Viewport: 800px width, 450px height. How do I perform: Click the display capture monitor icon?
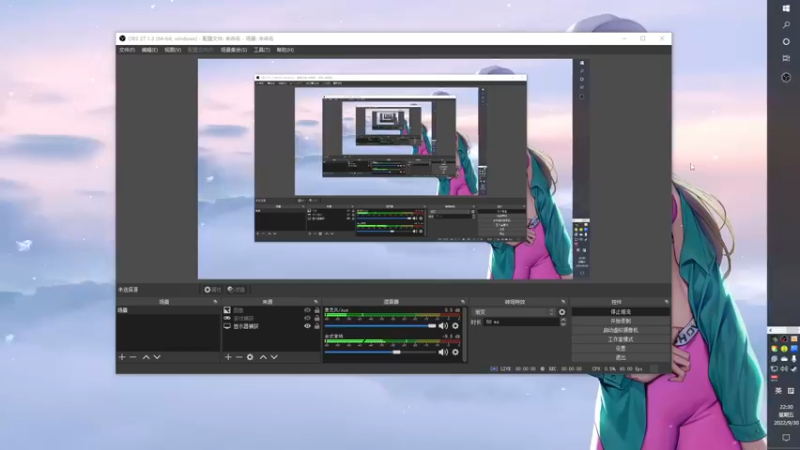pos(227,326)
